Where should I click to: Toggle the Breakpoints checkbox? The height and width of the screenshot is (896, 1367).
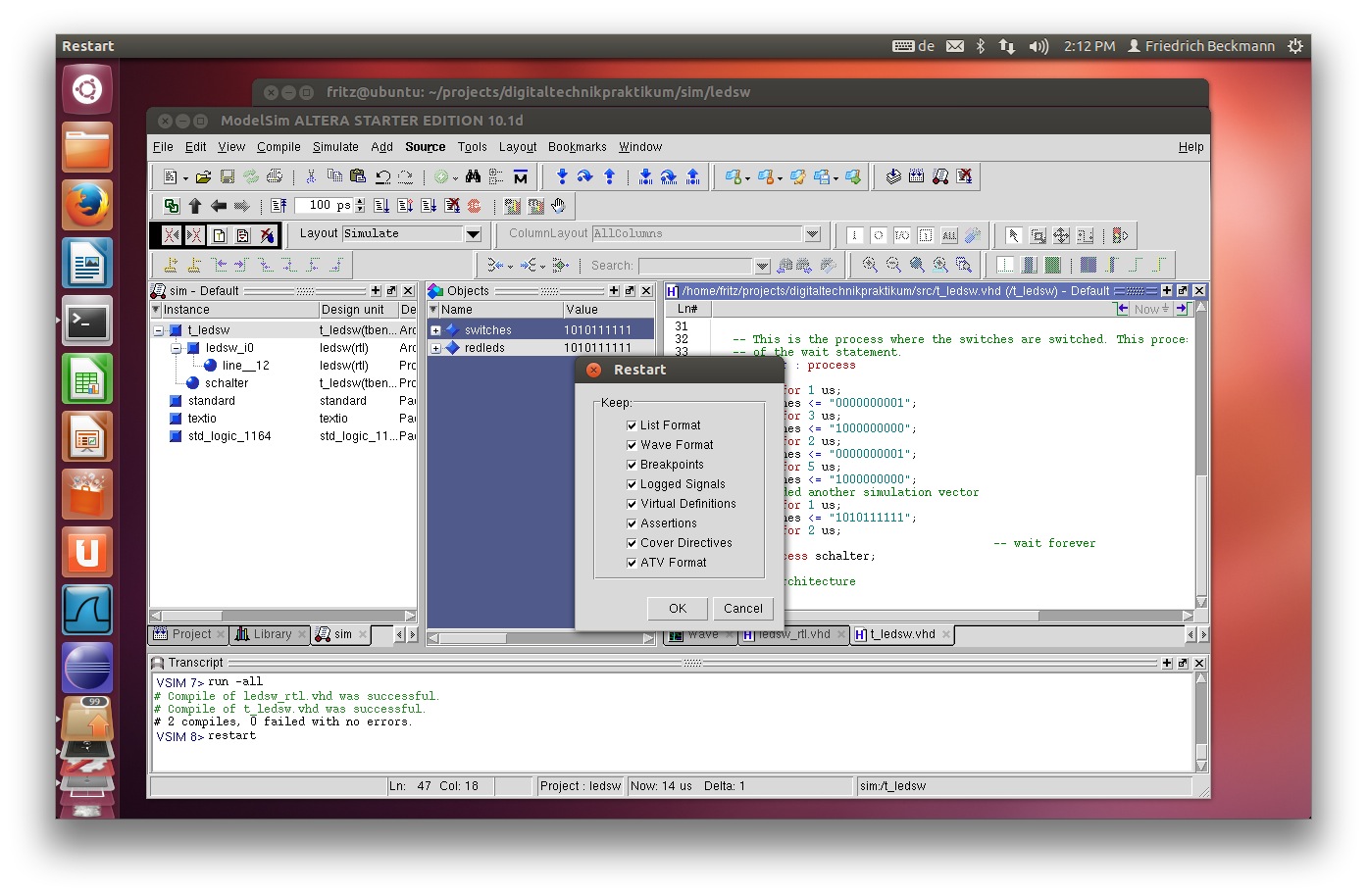(x=633, y=465)
